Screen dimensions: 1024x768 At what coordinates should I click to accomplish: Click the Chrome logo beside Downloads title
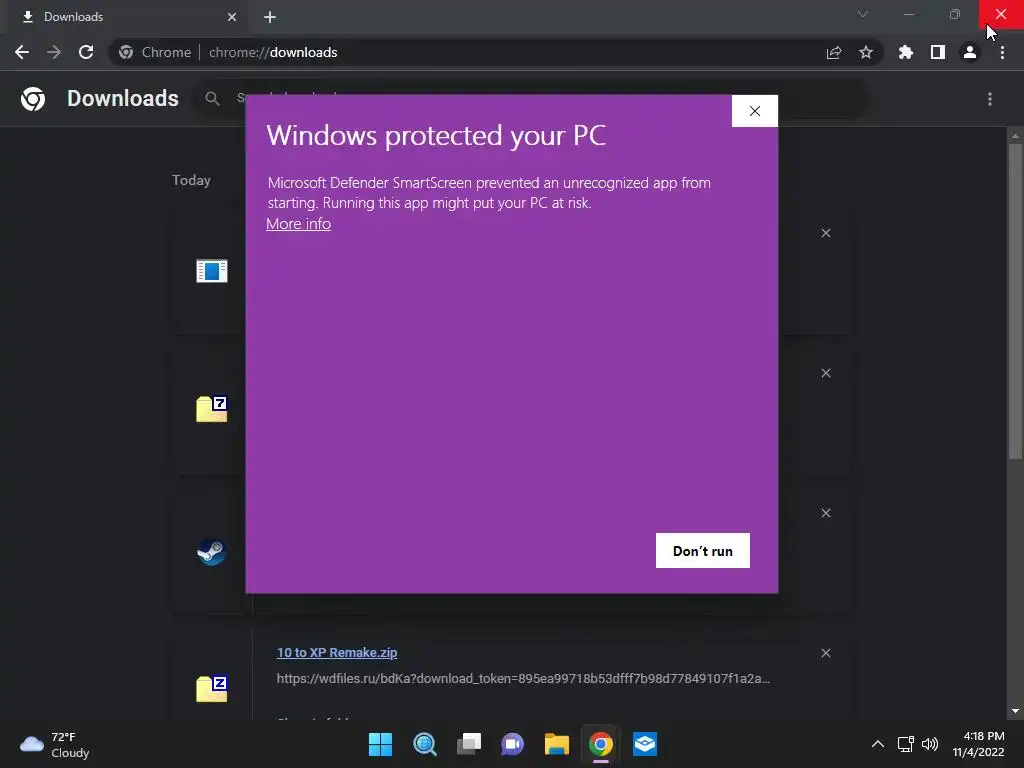[x=33, y=99]
